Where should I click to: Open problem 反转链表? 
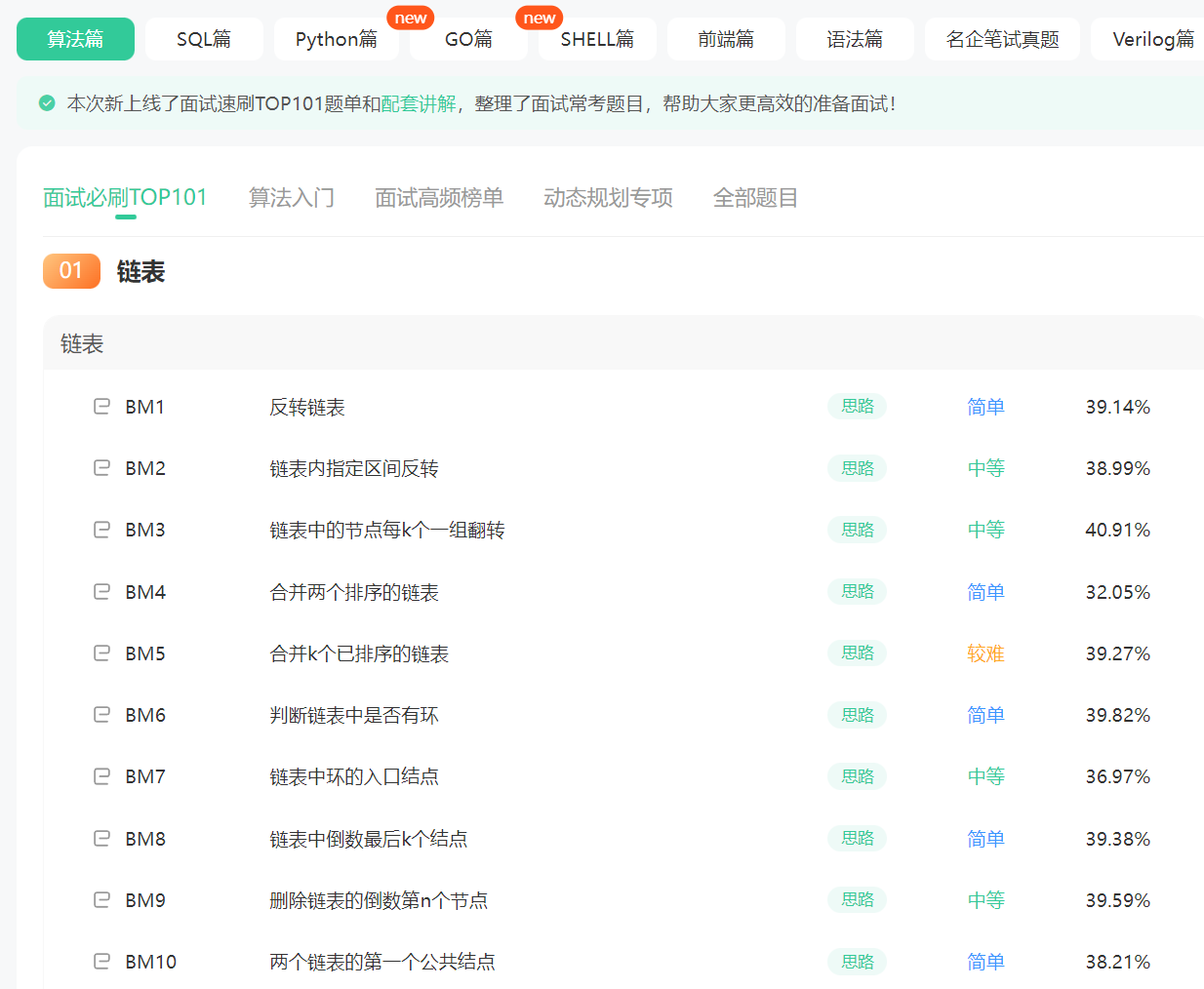pos(307,407)
